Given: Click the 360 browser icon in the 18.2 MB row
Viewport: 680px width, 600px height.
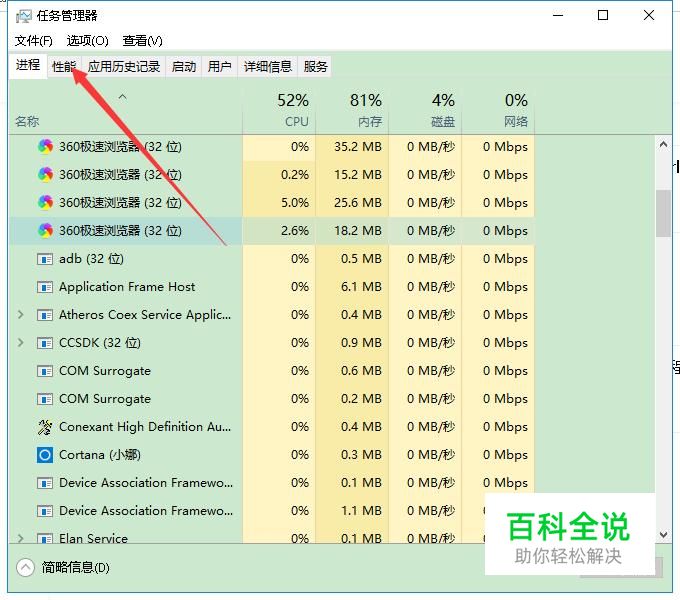Looking at the screenshot, I should [x=45, y=231].
